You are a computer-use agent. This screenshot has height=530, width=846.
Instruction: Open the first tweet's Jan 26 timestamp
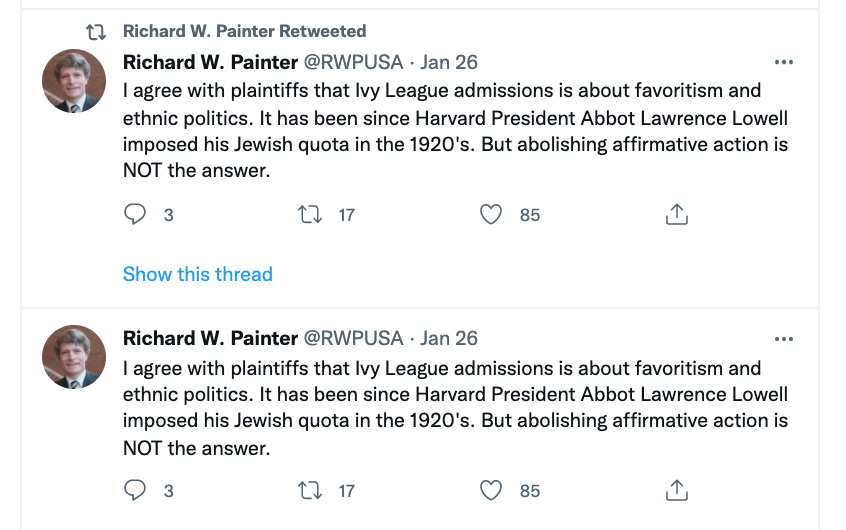coord(449,62)
